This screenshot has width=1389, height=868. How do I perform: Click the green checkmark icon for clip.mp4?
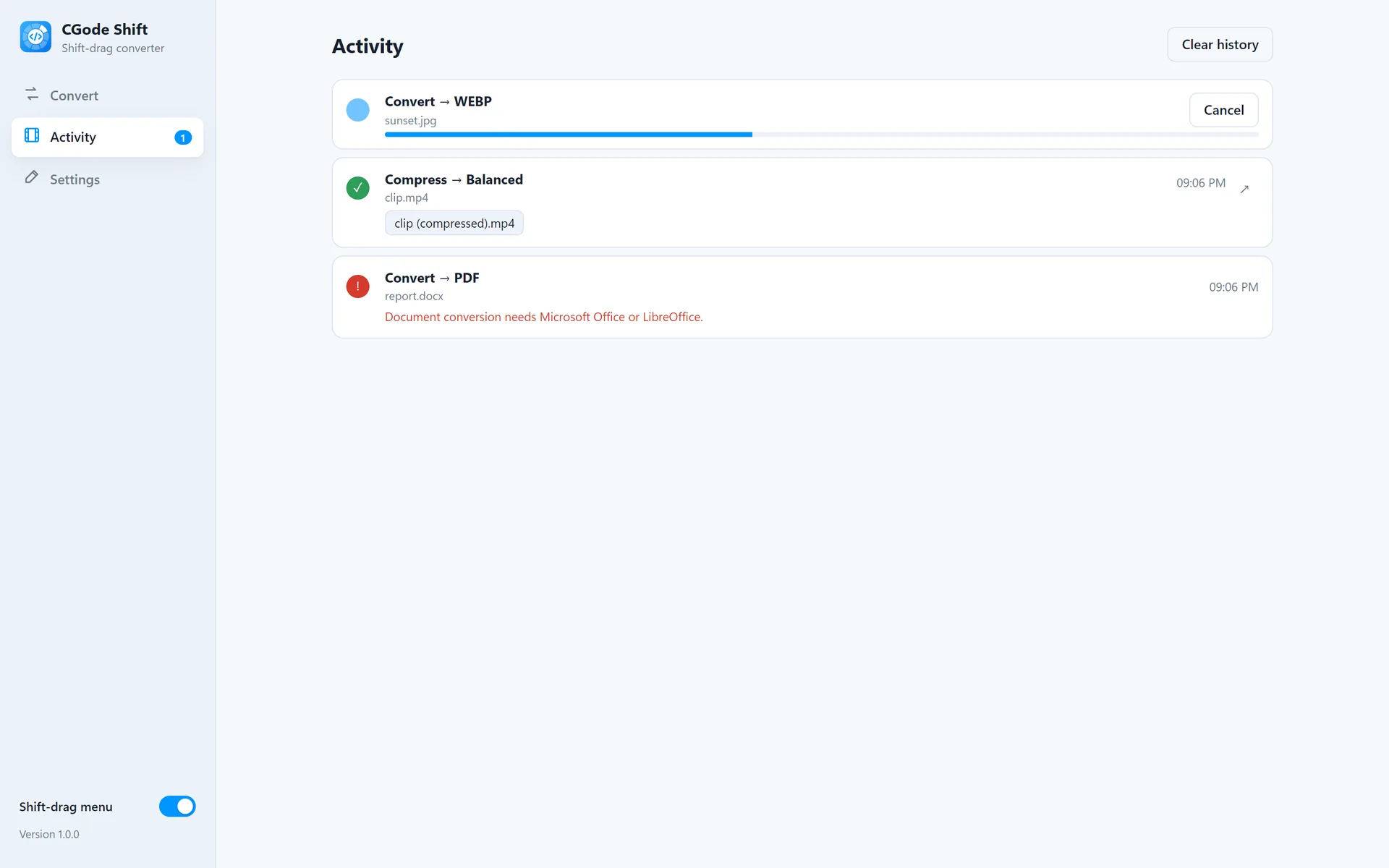pos(357,188)
